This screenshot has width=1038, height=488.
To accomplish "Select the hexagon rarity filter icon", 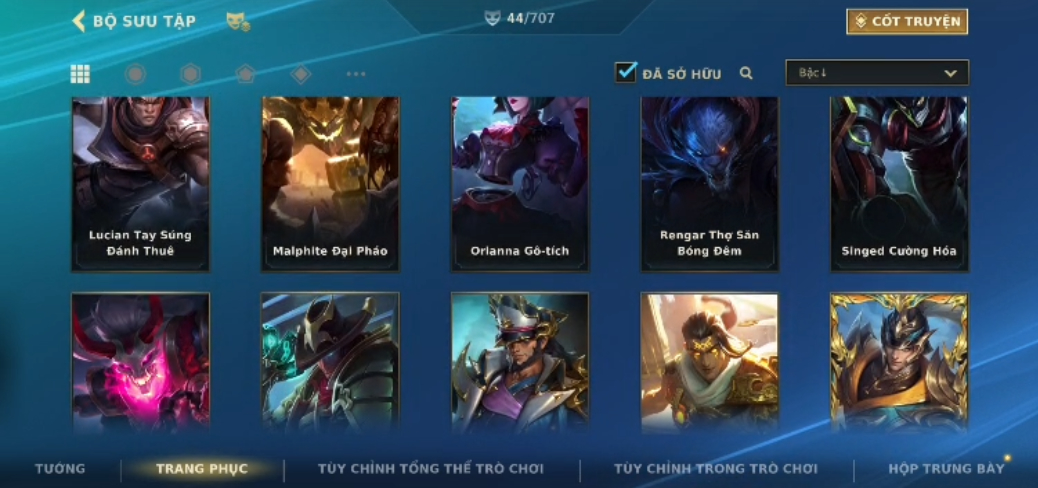I will click(191, 73).
